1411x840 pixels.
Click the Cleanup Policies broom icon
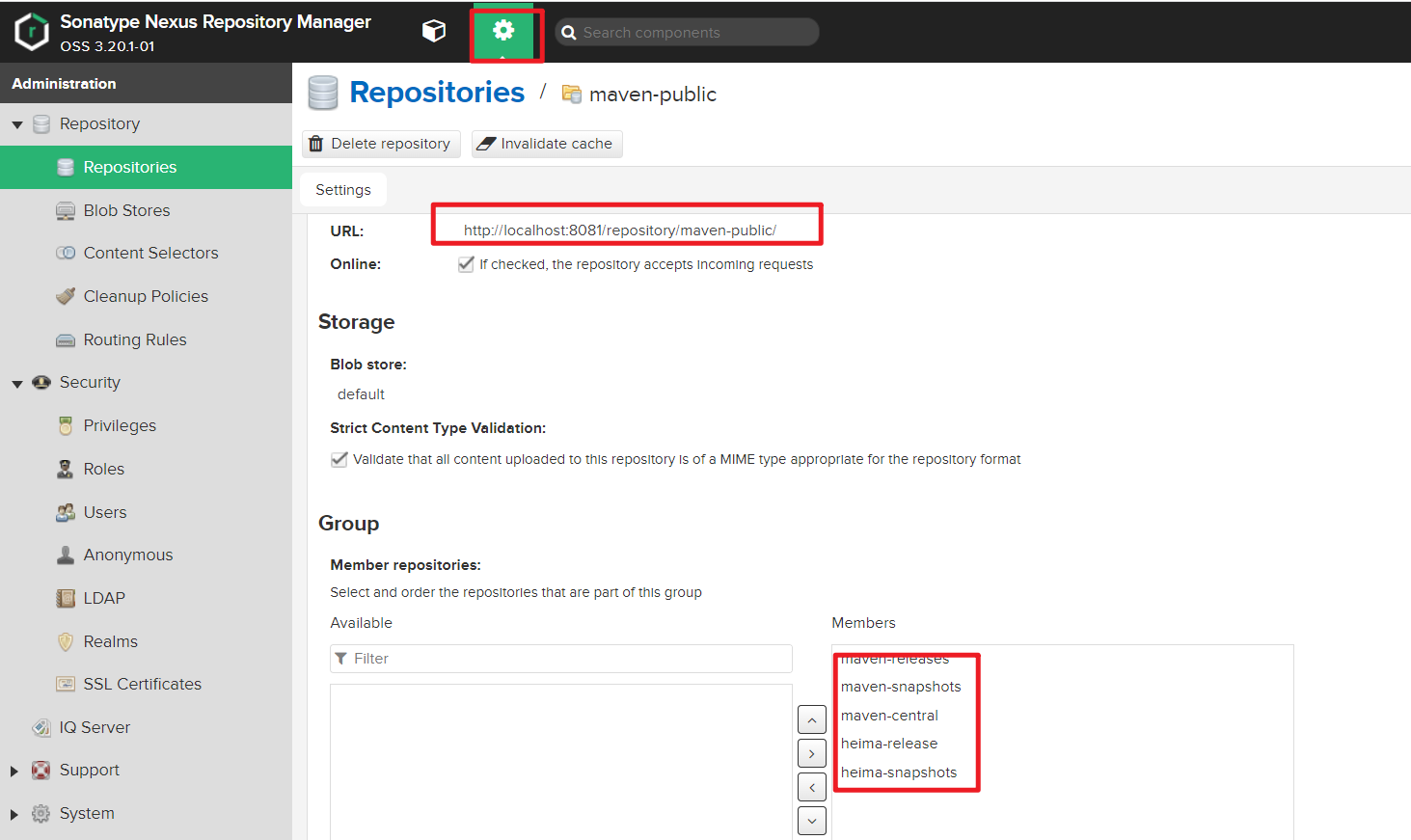[x=66, y=296]
